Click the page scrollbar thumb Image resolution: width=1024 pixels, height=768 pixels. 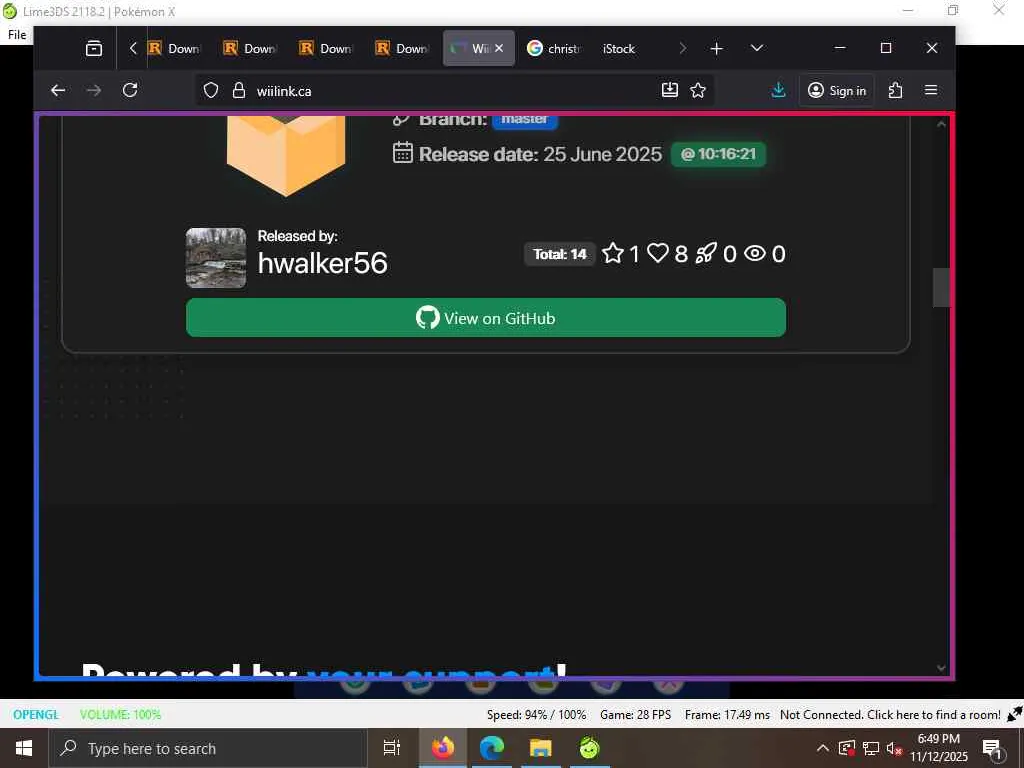[x=941, y=287]
